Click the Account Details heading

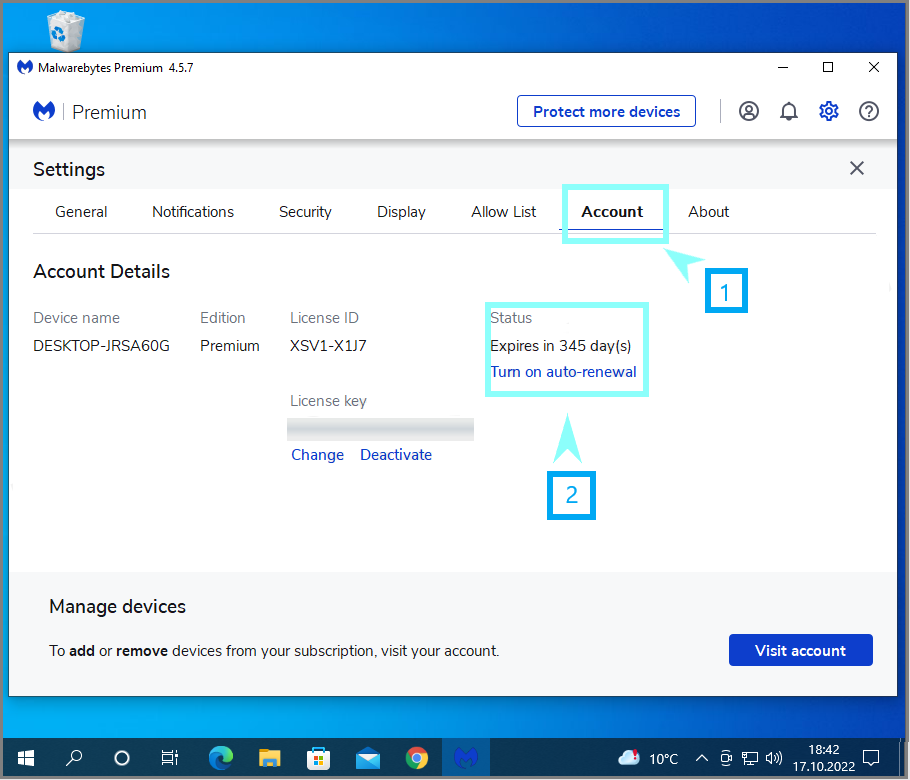pyautogui.click(x=102, y=272)
